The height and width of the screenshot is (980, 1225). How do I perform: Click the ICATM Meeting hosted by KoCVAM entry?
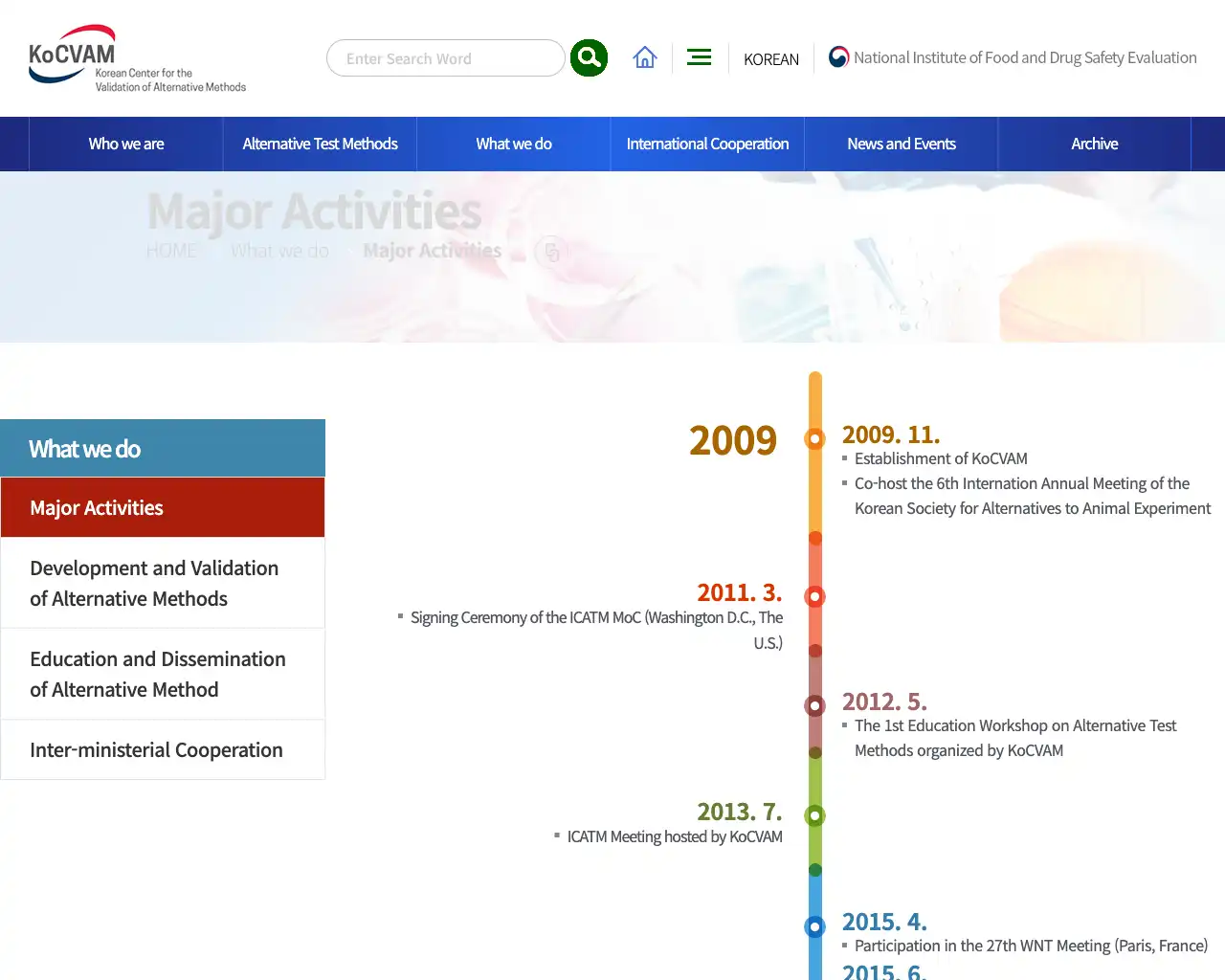click(x=675, y=836)
